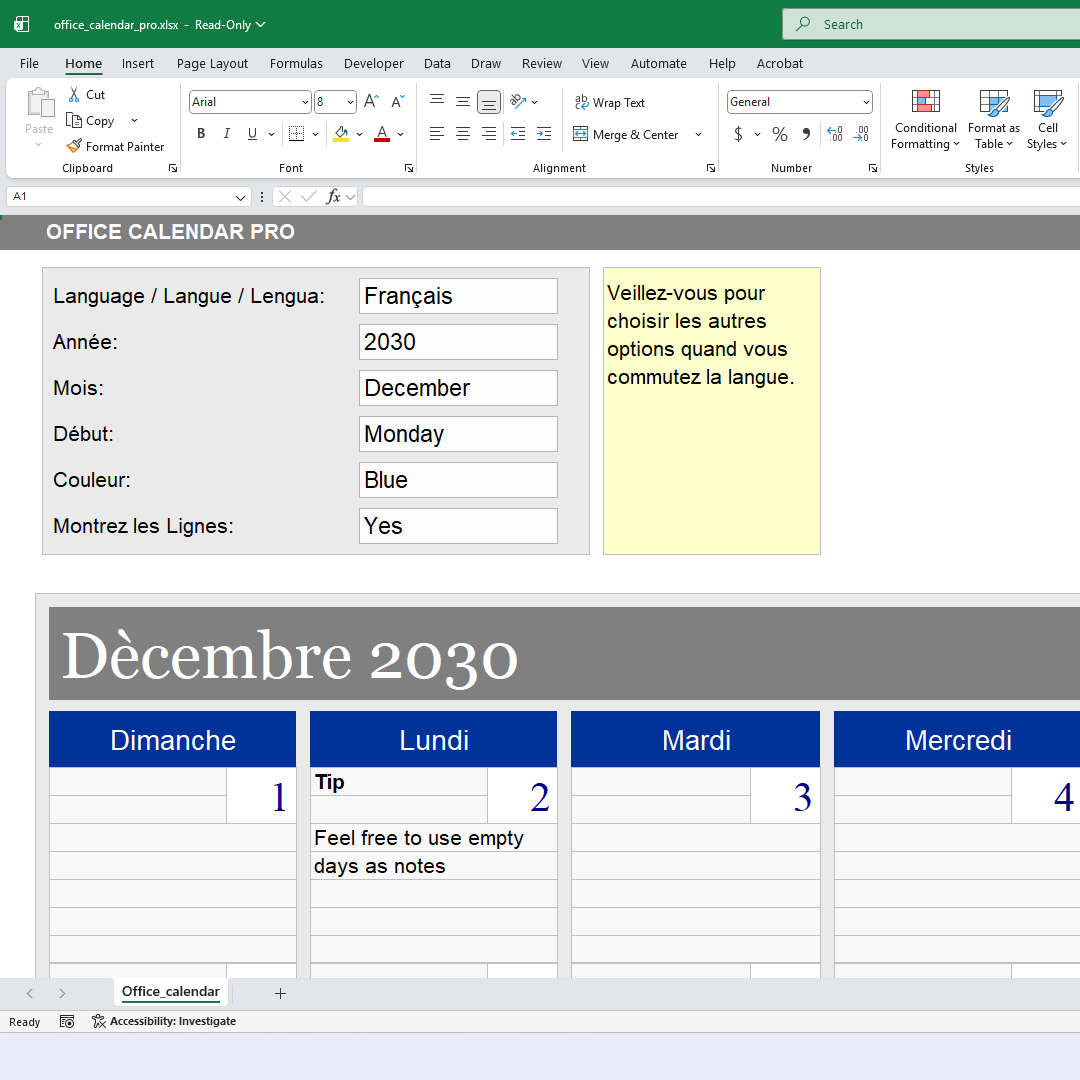Toggle underline formatting
The image size is (1080, 1080).
251,133
